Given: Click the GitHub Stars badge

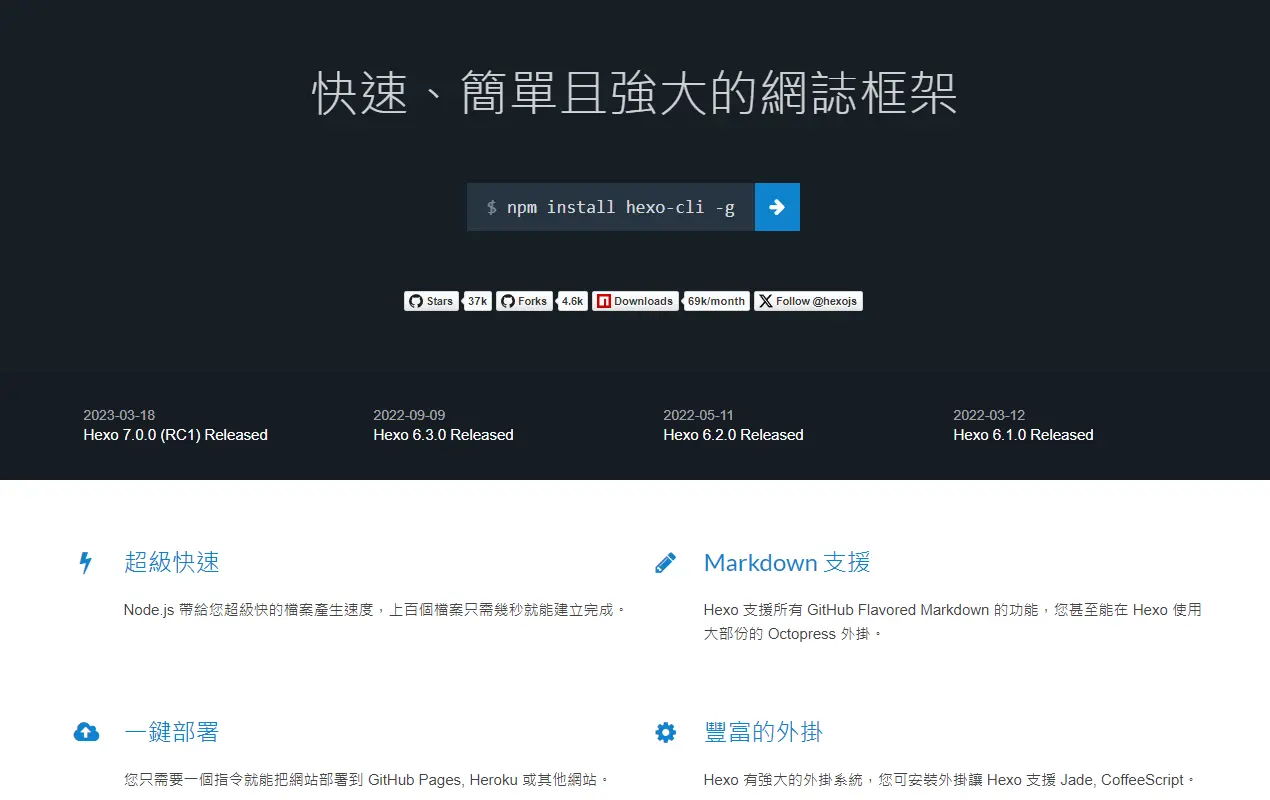Looking at the screenshot, I should pos(431,301).
